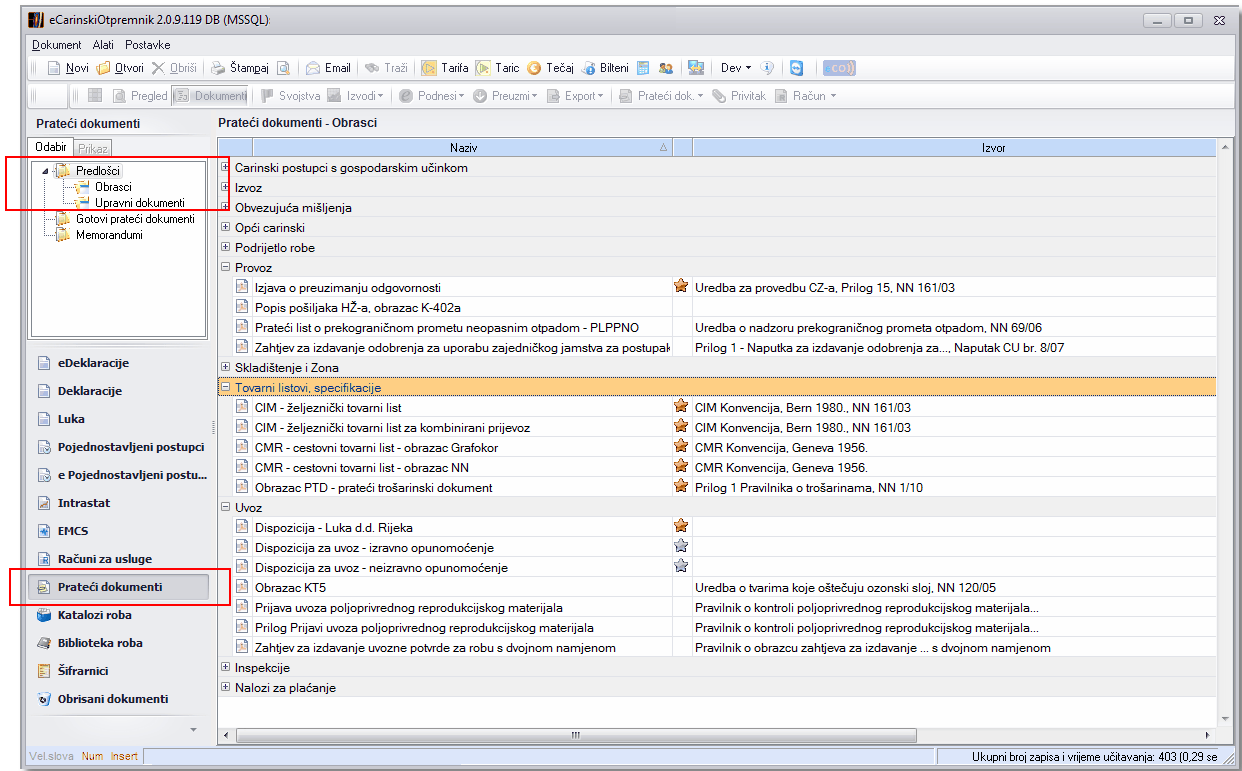Image resolution: width=1242 pixels, height=771 pixels.
Task: Click the users icon in top toolbar
Action: (665, 68)
